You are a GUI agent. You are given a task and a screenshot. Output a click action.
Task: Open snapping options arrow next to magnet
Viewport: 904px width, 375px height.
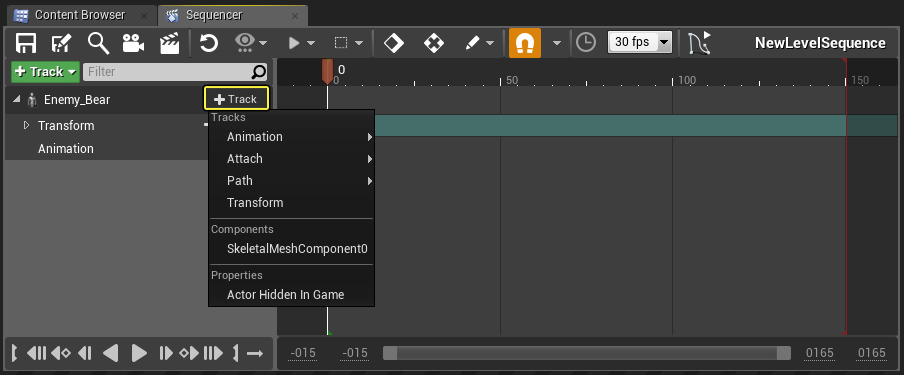click(557, 43)
